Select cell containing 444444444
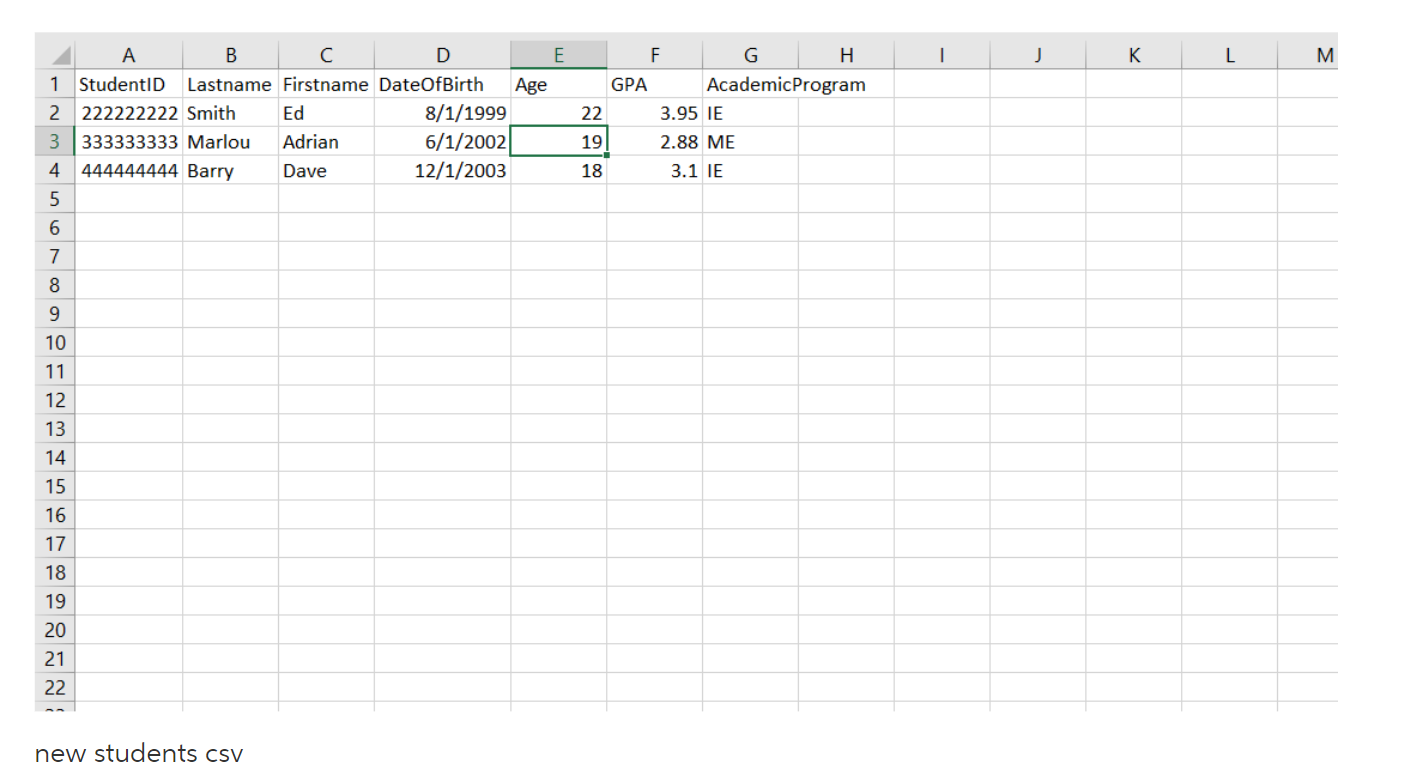 pos(129,171)
